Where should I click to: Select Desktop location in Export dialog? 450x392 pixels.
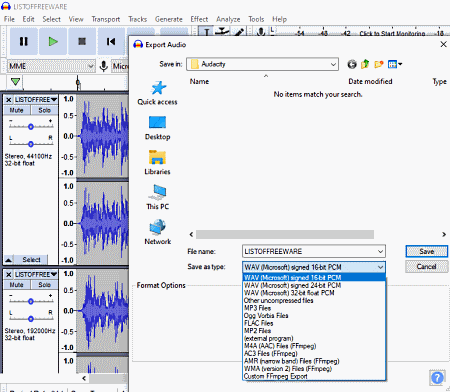(x=157, y=128)
